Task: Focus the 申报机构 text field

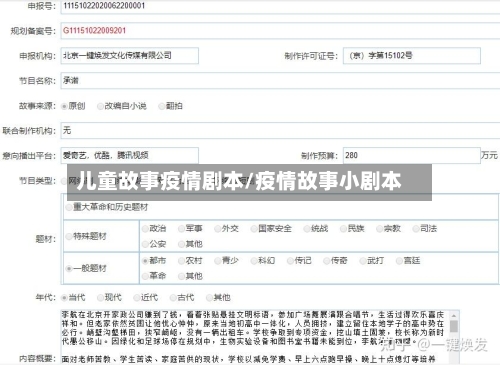Action: [130, 56]
